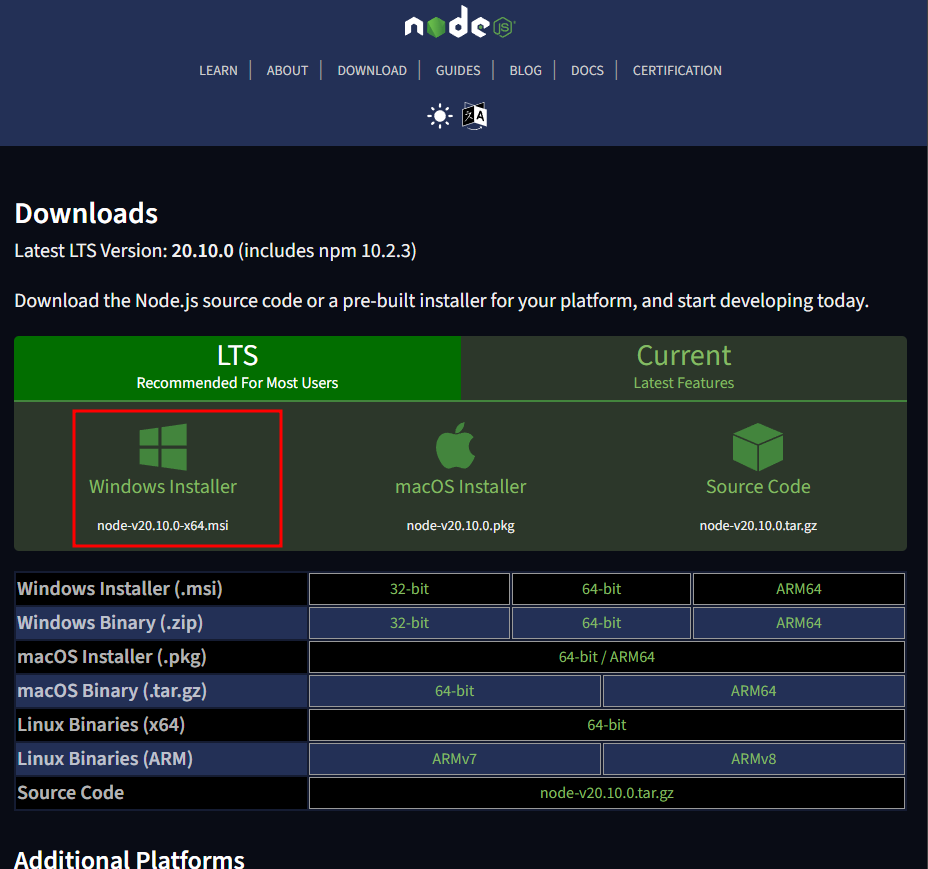928x869 pixels.
Task: Download node-v20.10.0.tar.gz in Source Code table row
Action: pyautogui.click(x=607, y=793)
